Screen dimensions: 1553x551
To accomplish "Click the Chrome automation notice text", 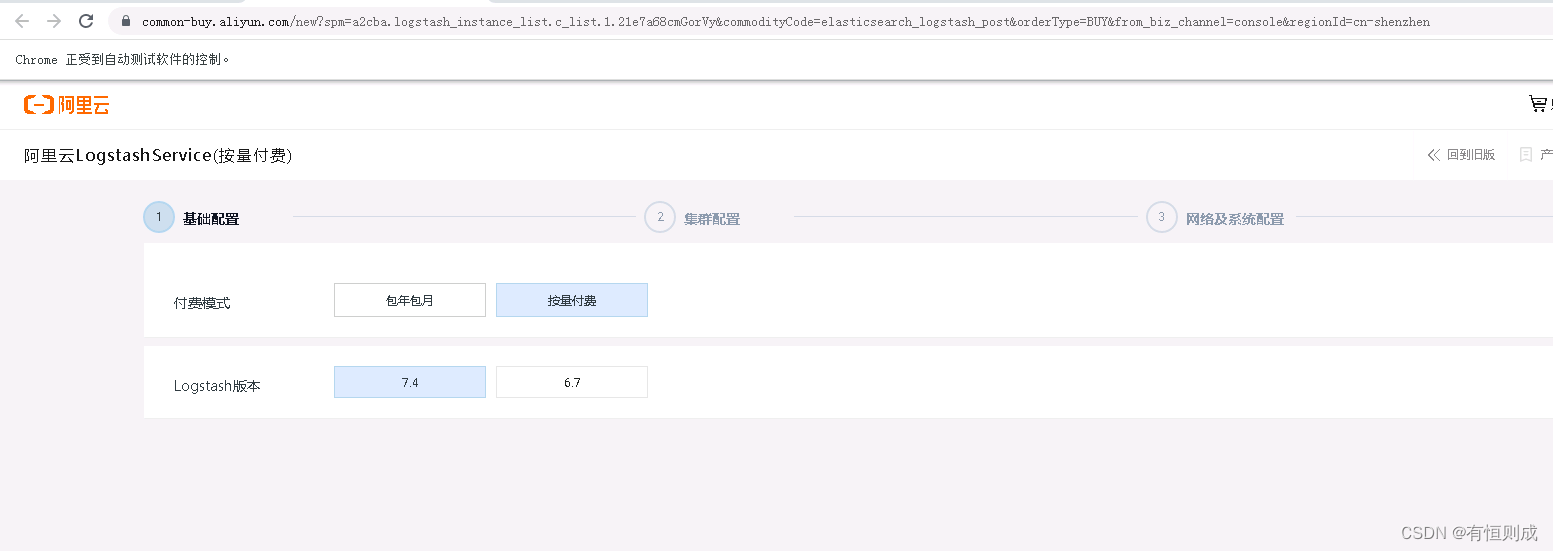I will tap(123, 60).
